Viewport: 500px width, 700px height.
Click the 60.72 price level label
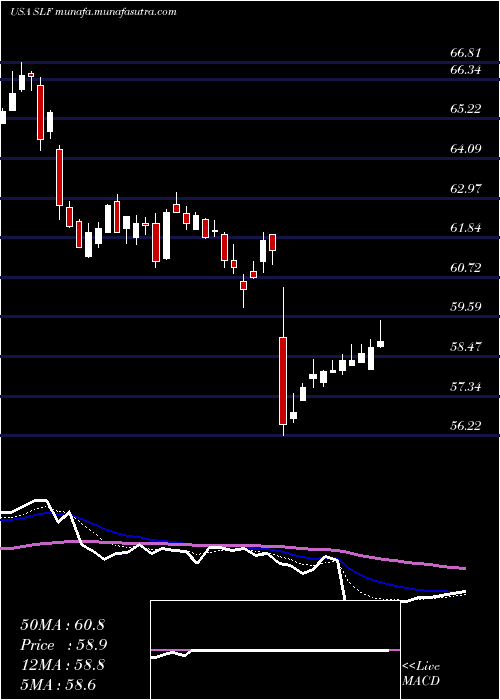pyautogui.click(x=466, y=268)
